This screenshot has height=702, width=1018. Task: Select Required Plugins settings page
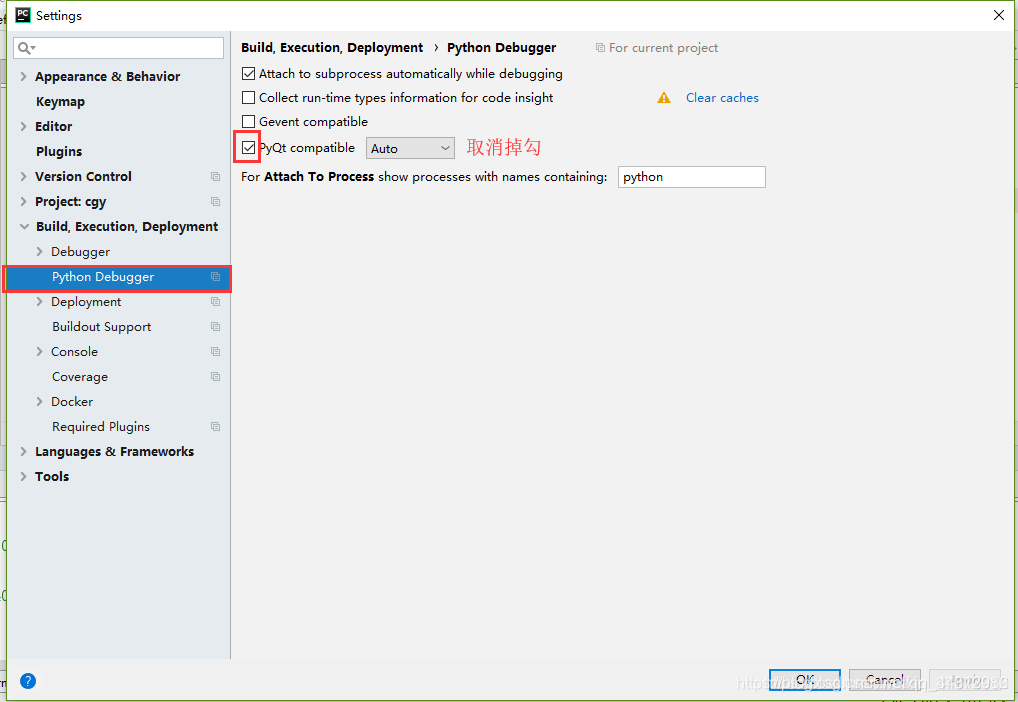(x=101, y=427)
